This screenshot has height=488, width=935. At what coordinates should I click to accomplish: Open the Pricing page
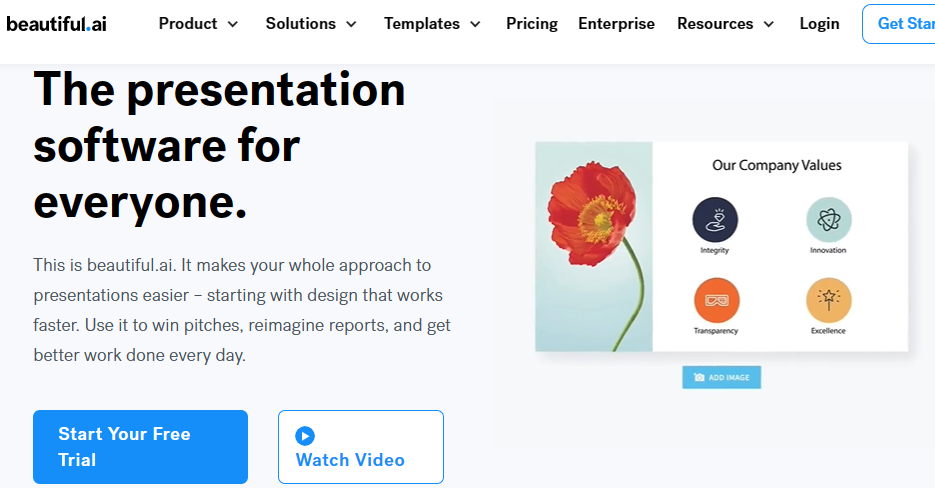pyautogui.click(x=532, y=24)
